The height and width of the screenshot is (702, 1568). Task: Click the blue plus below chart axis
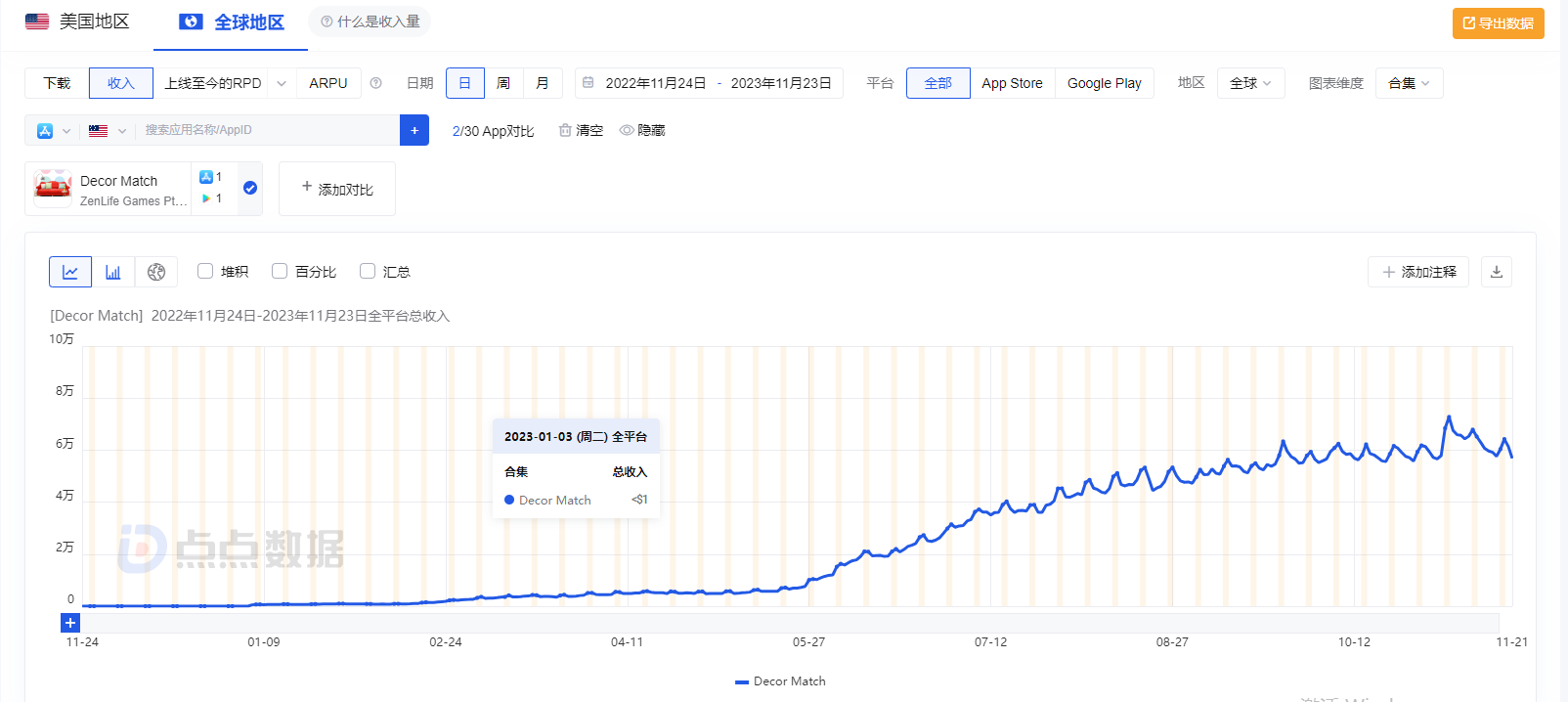pos(70,623)
